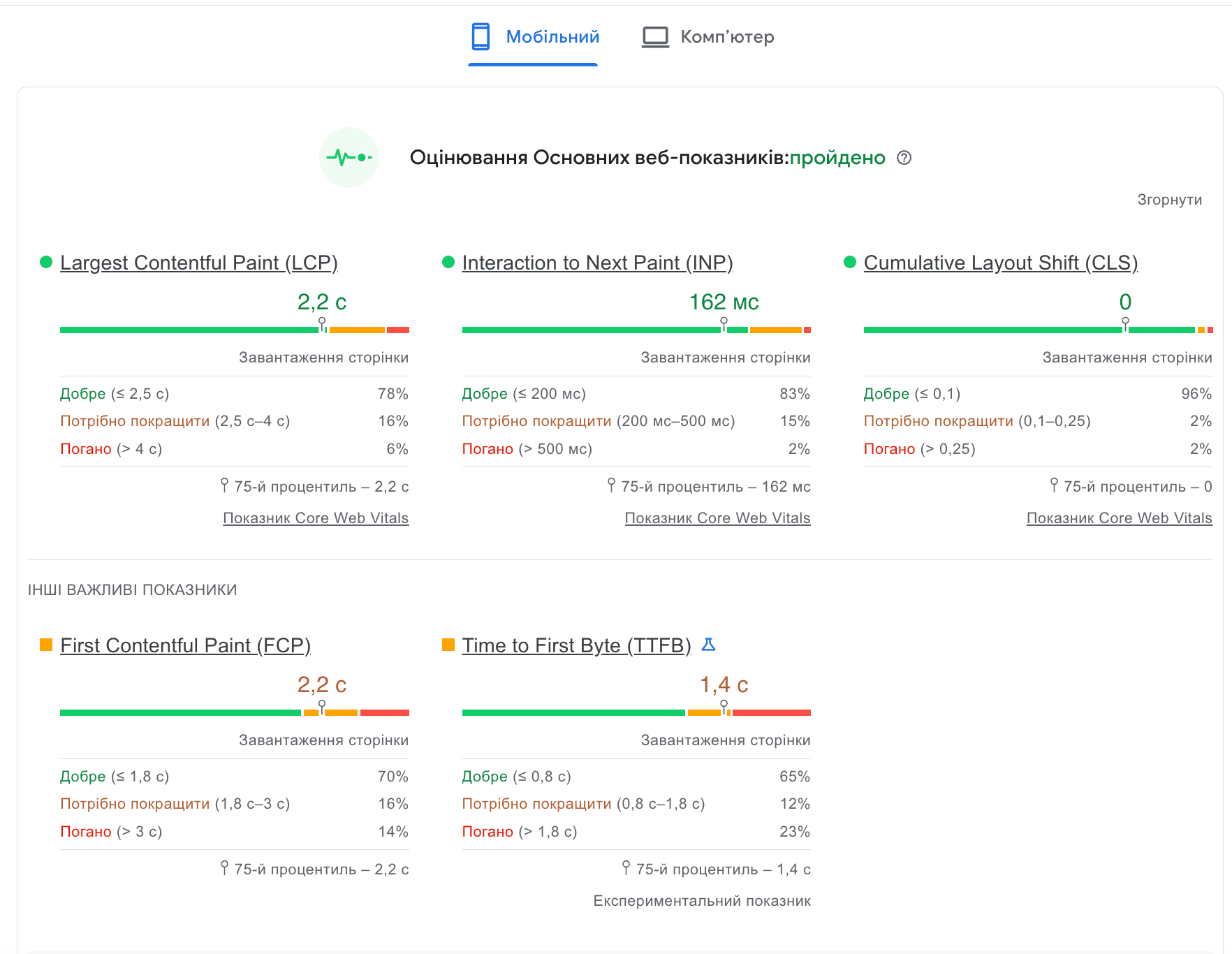Click Показник Core Web Vitals under CLS
Screen dimensions: 1232x954
click(1119, 518)
